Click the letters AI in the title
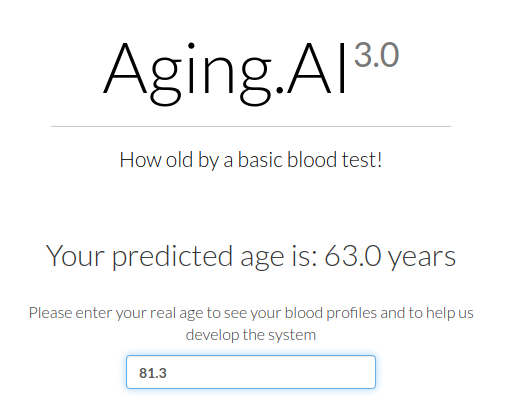The height and width of the screenshot is (397, 520). coord(317,68)
